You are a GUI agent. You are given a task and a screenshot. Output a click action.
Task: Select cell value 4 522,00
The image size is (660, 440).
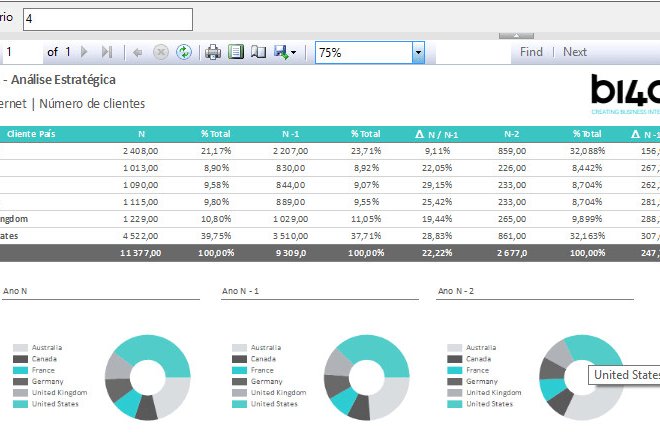(141, 236)
